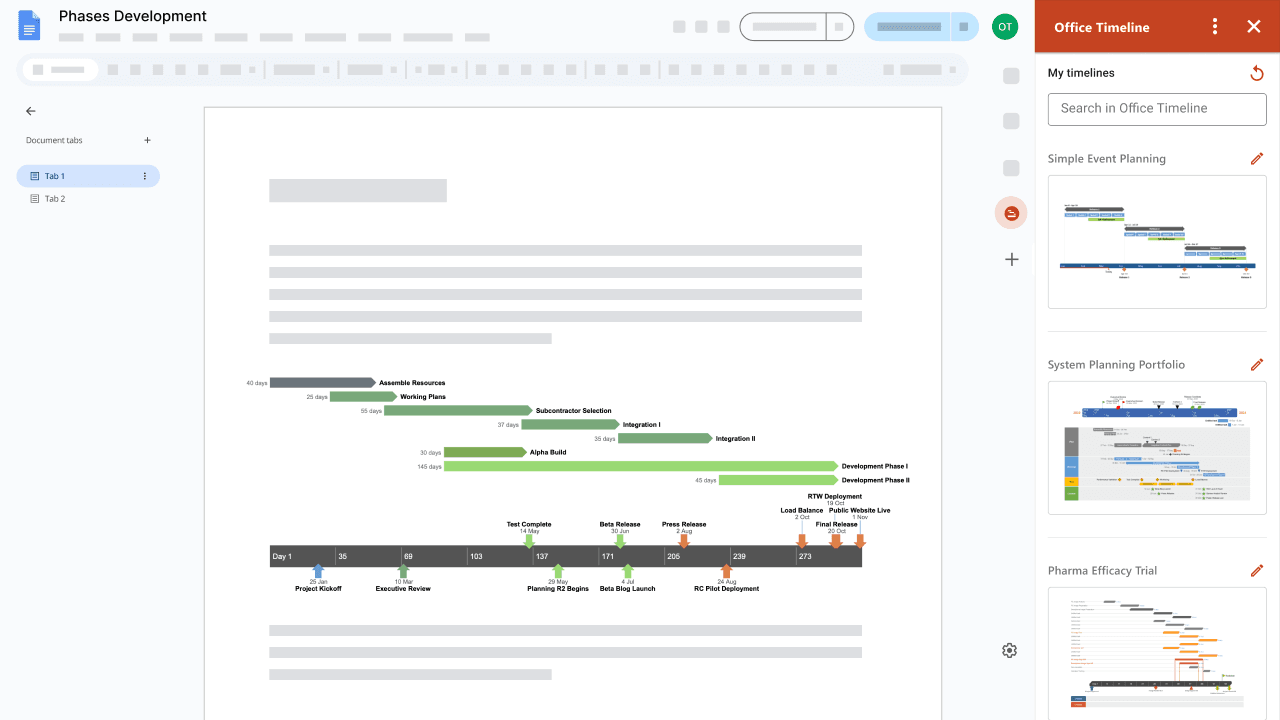Click the Project Kickoff milestone marker
The image size is (1280, 720).
[x=319, y=571]
